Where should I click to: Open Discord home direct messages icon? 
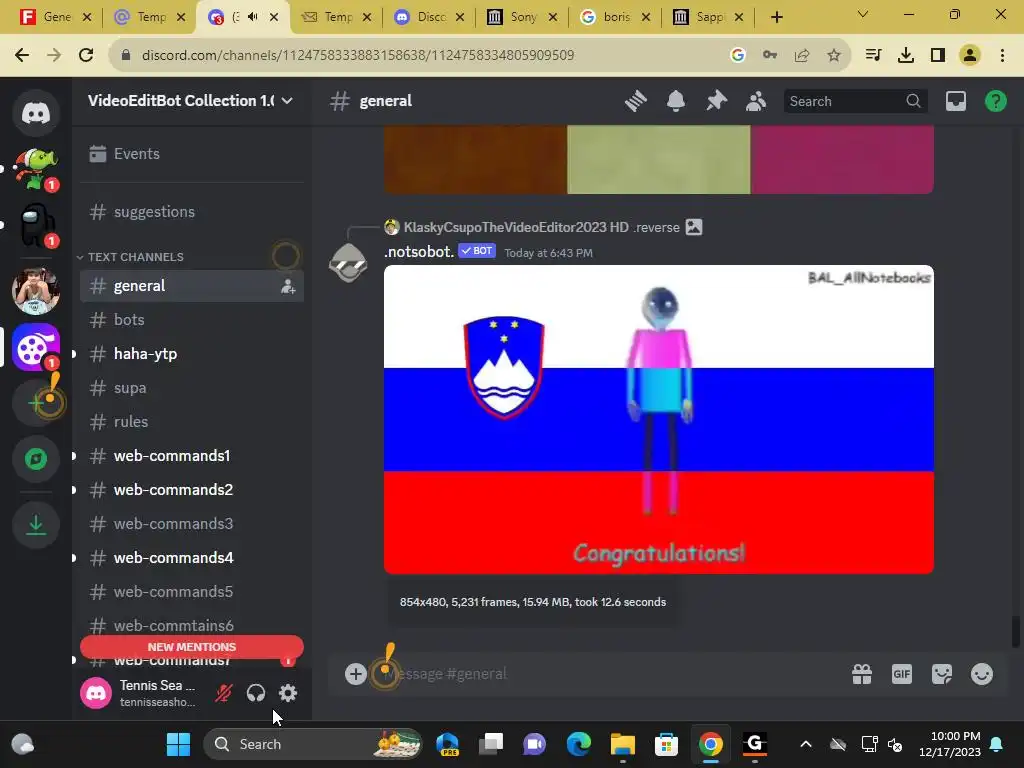point(36,113)
